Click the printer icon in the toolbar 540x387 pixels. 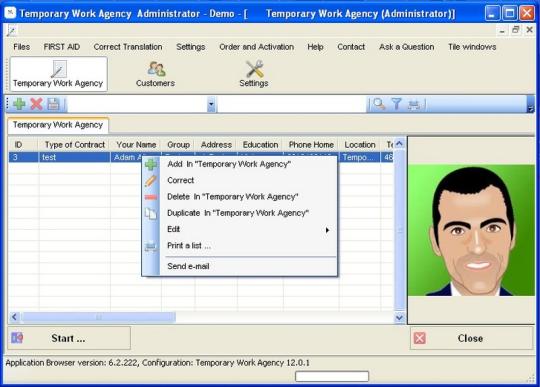(x=414, y=104)
